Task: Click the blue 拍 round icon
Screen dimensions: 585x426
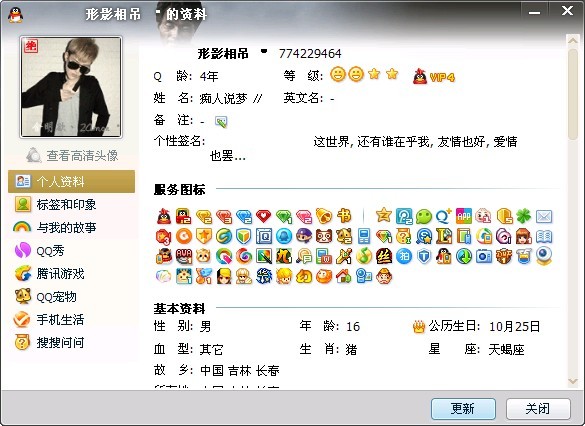Action: (404, 256)
